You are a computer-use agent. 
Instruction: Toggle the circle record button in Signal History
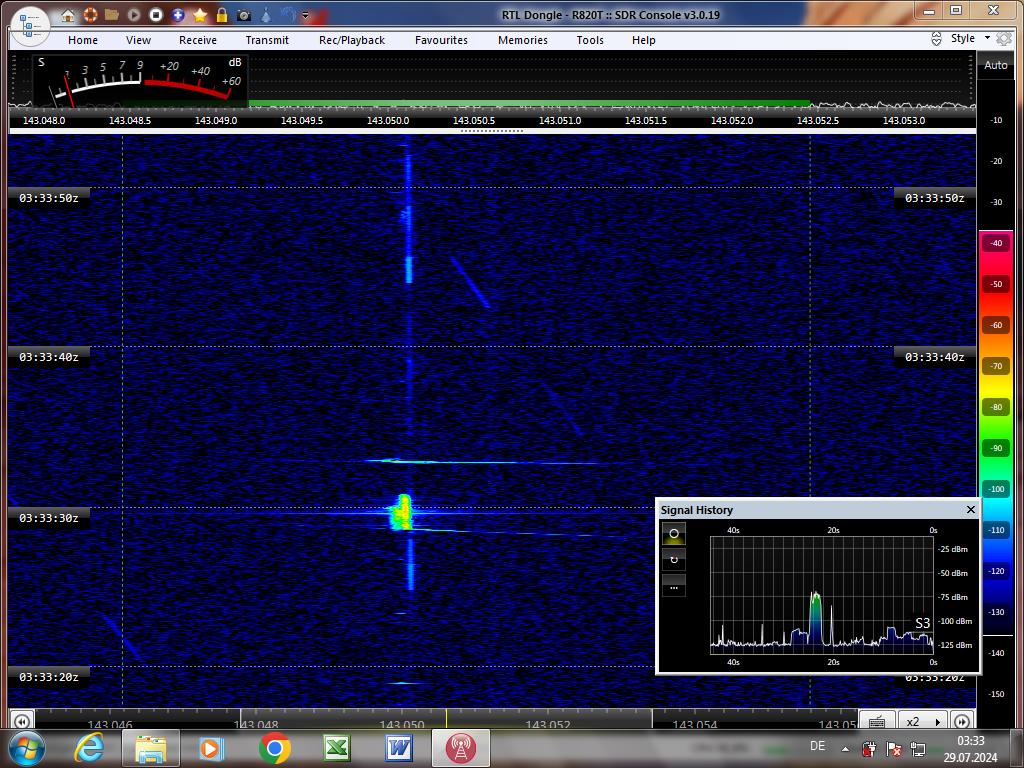point(674,534)
